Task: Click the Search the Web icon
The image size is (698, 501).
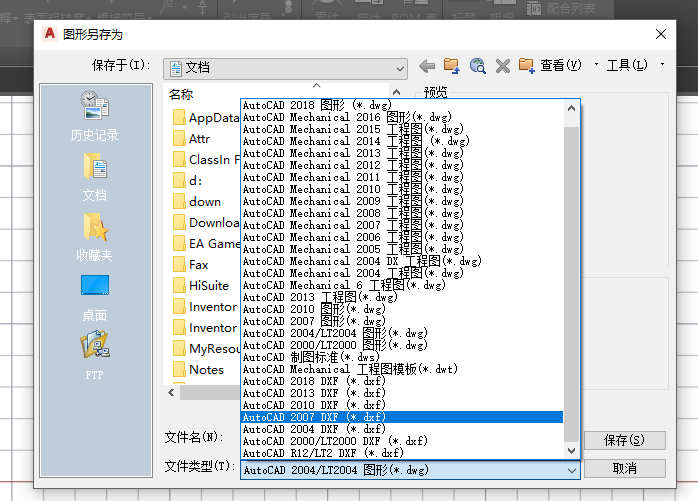Action: tap(478, 66)
